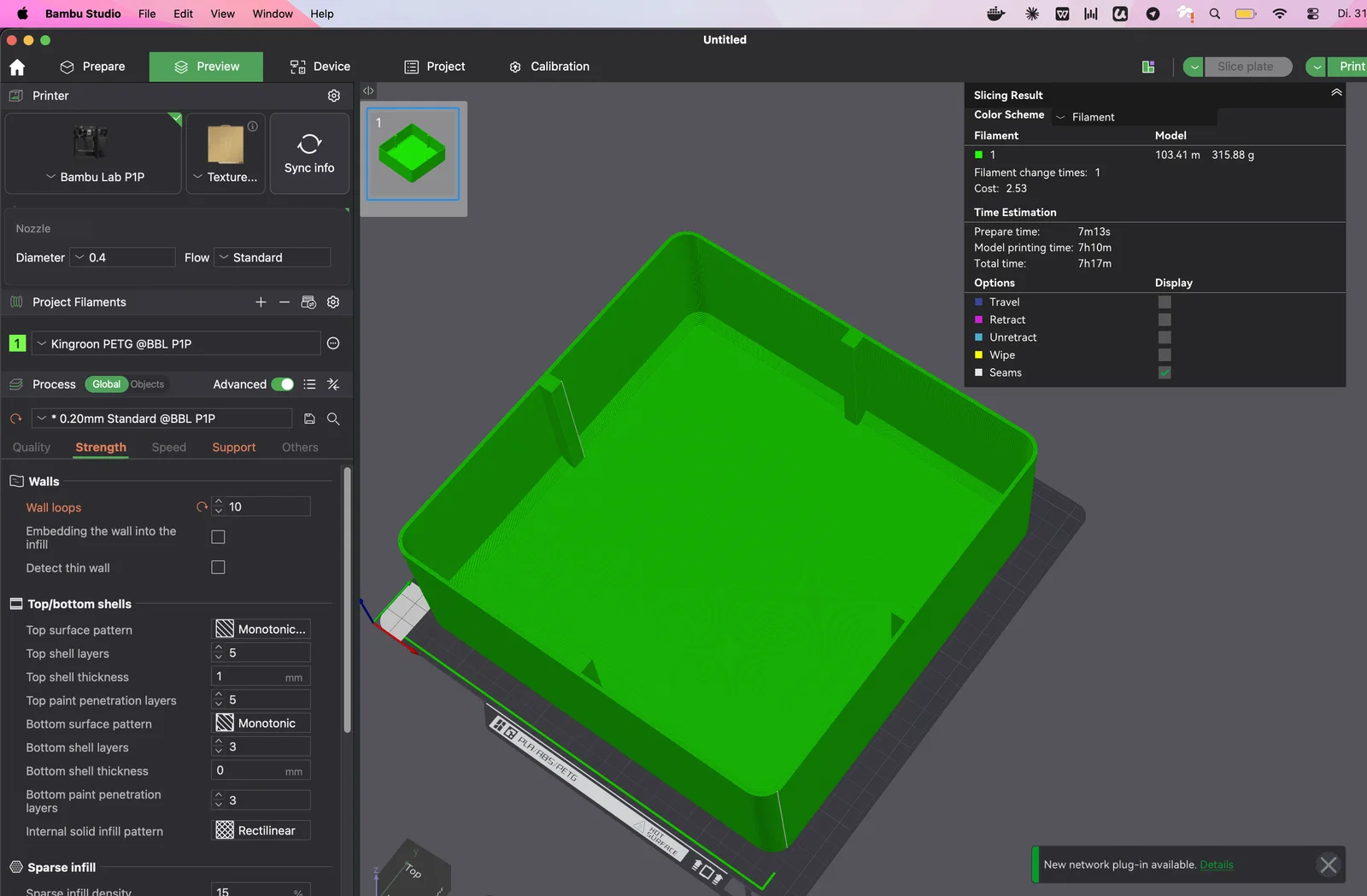Collapse the Slicing Result panel

tap(1336, 92)
